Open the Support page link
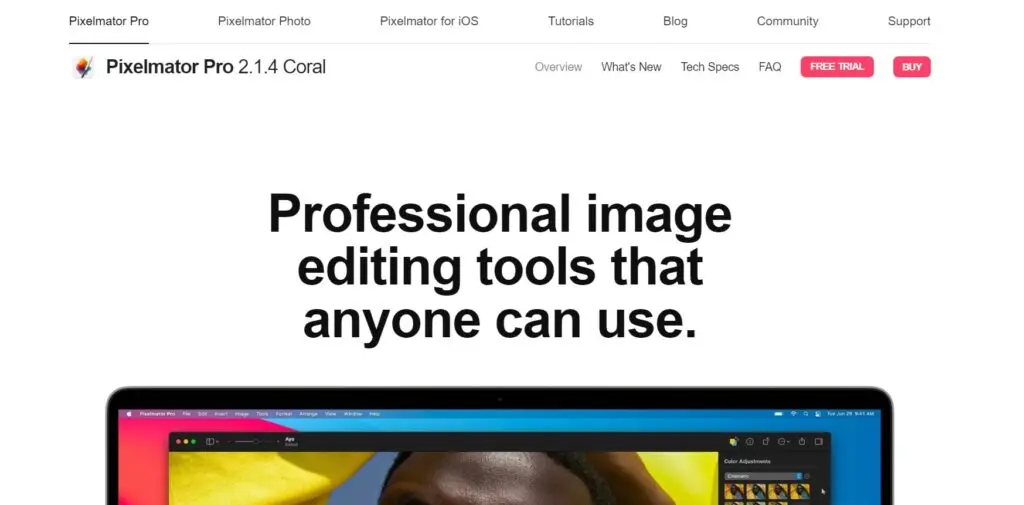 point(909,21)
